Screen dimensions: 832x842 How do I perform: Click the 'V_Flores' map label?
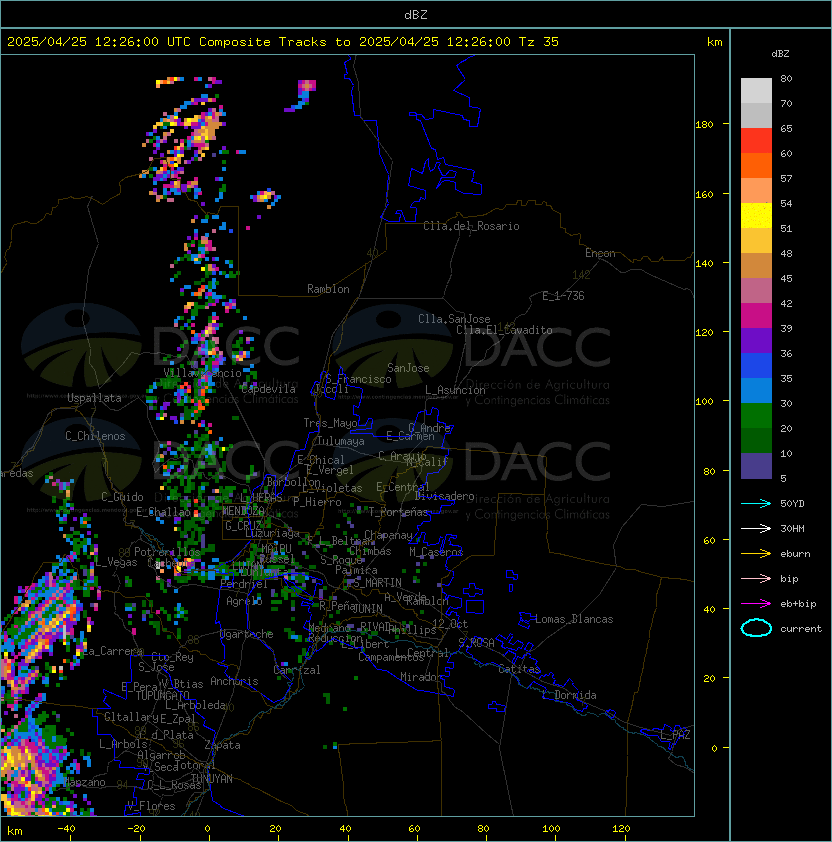151,806
